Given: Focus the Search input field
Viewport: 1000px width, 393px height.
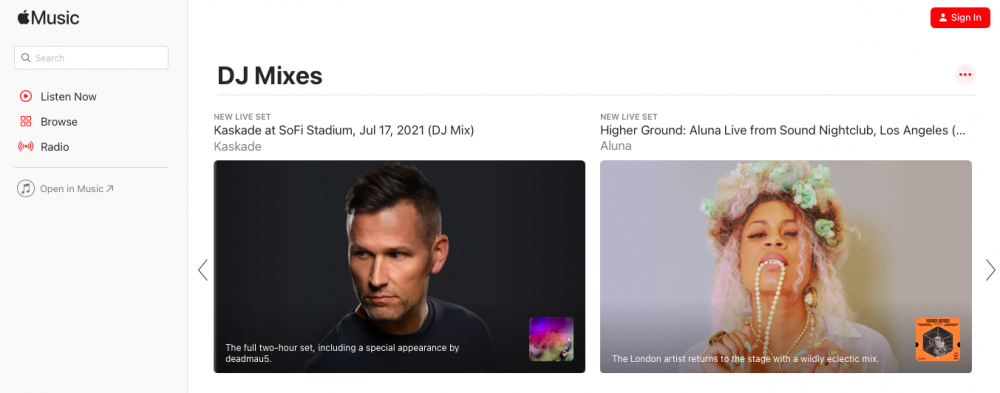Looking at the screenshot, I should tap(91, 57).
